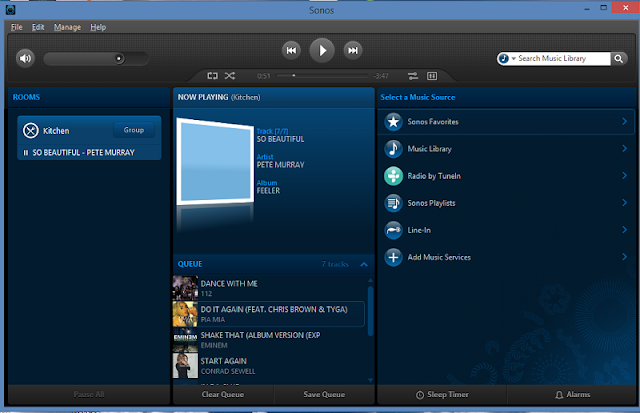
Task: Select Dance With Me in queue
Action: pyautogui.click(x=269, y=288)
